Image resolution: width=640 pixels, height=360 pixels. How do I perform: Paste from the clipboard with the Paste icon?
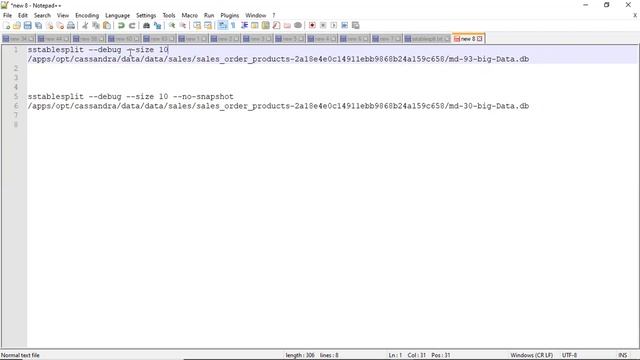(x=107, y=25)
